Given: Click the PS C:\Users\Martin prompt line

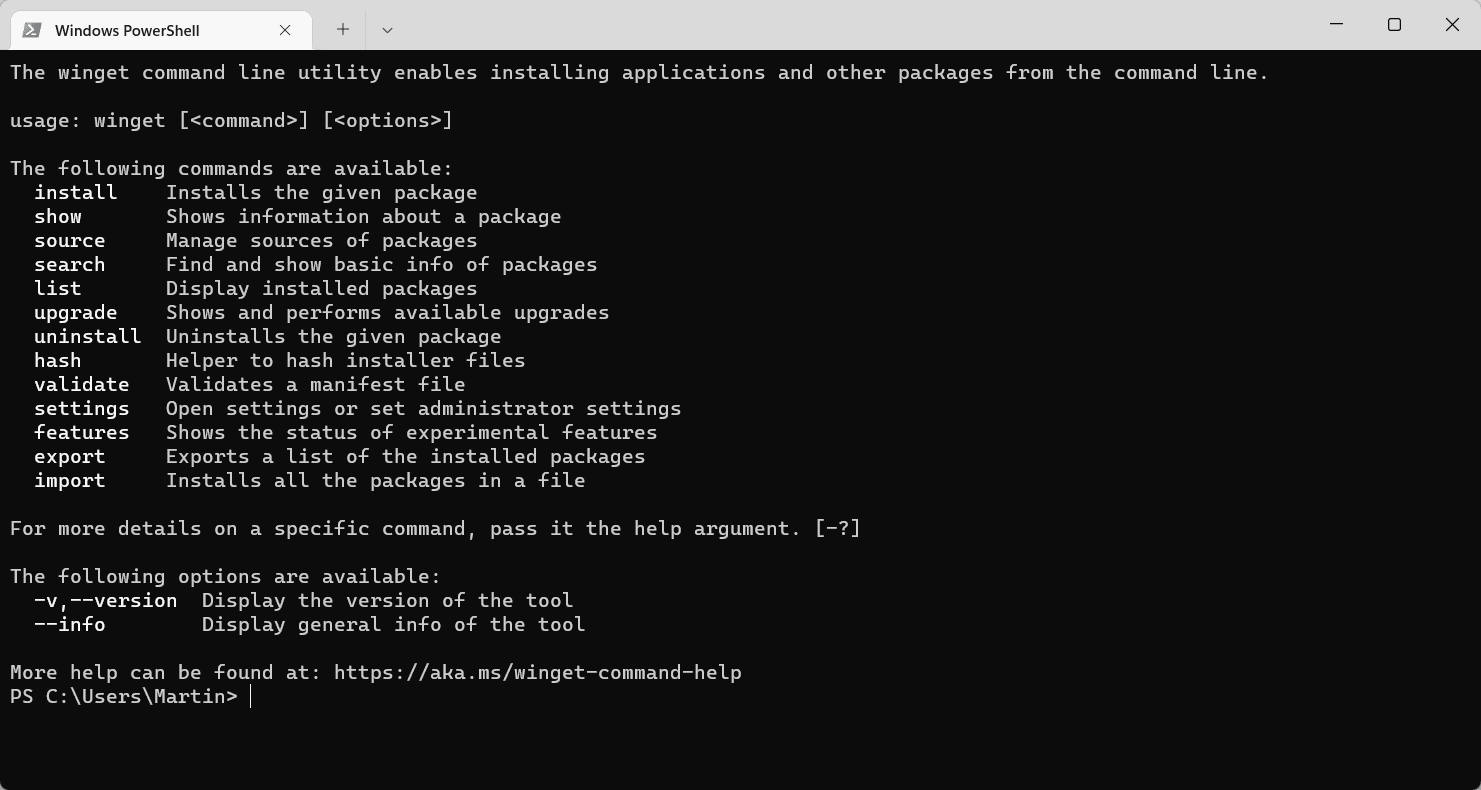Looking at the screenshot, I should pyautogui.click(x=124, y=696).
